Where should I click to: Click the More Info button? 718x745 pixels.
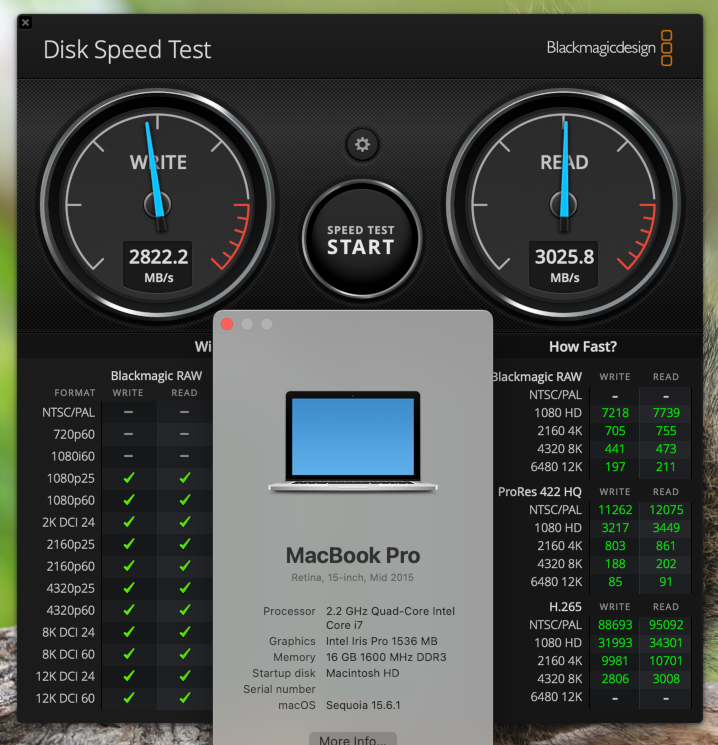(353, 738)
